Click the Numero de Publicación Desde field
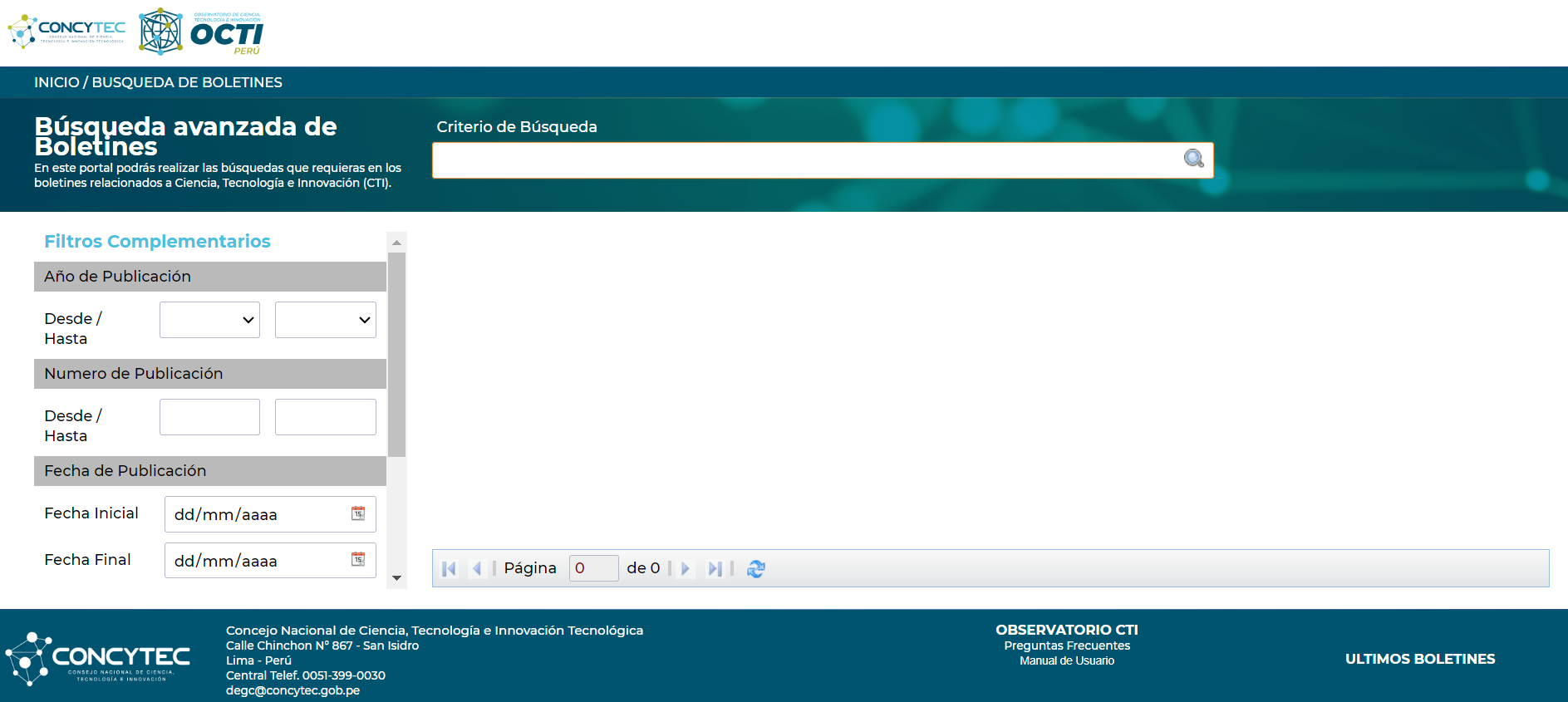The image size is (1568, 702). 209,417
